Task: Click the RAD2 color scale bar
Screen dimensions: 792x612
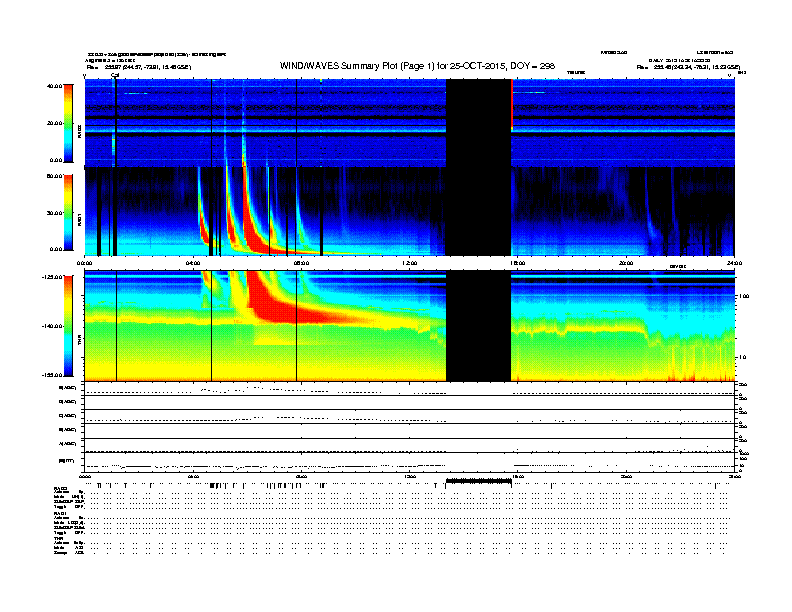Action: coord(68,123)
